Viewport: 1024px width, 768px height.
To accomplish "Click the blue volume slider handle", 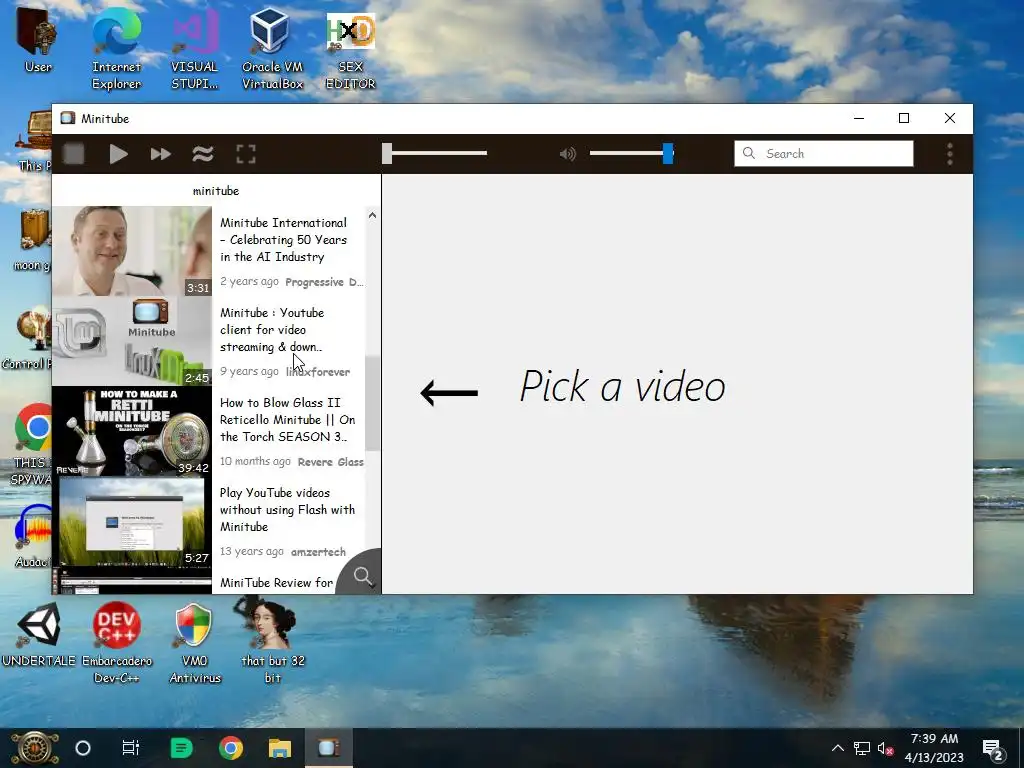I will (667, 153).
